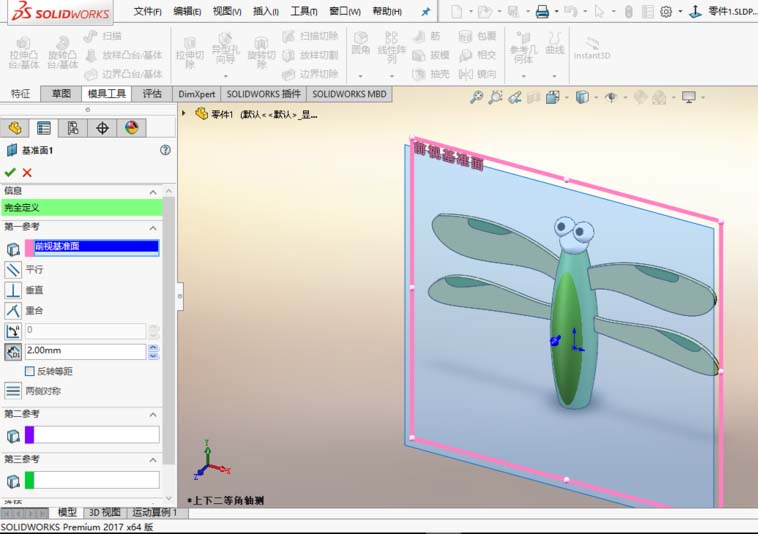
Task: Open the 视图 menu
Action: (x=227, y=11)
